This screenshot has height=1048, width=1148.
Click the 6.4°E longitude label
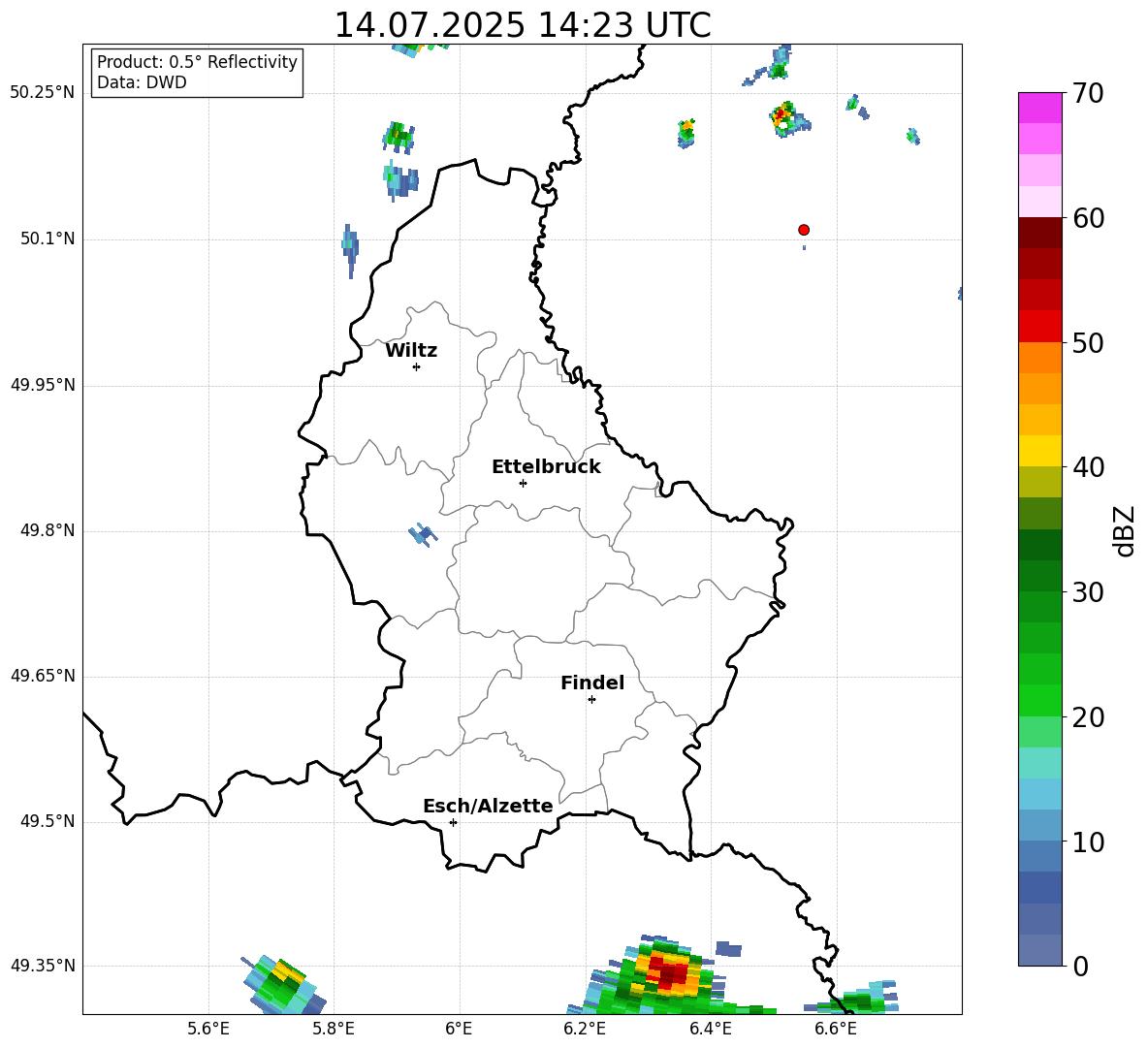click(x=710, y=1029)
